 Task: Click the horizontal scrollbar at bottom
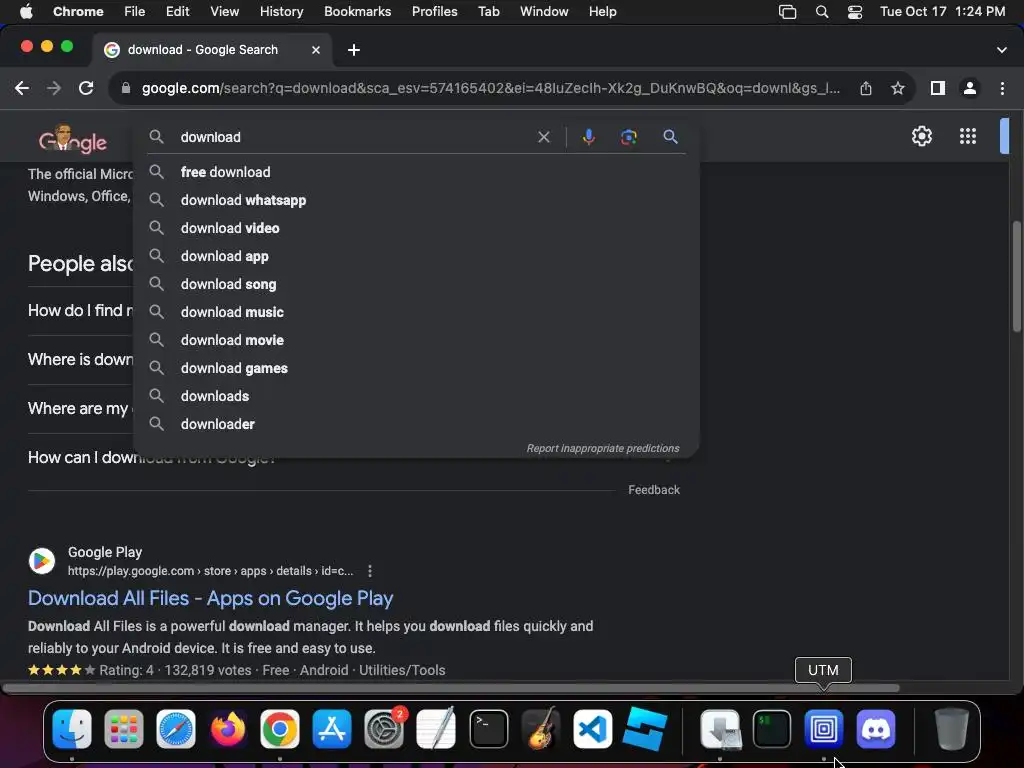pyautogui.click(x=451, y=688)
